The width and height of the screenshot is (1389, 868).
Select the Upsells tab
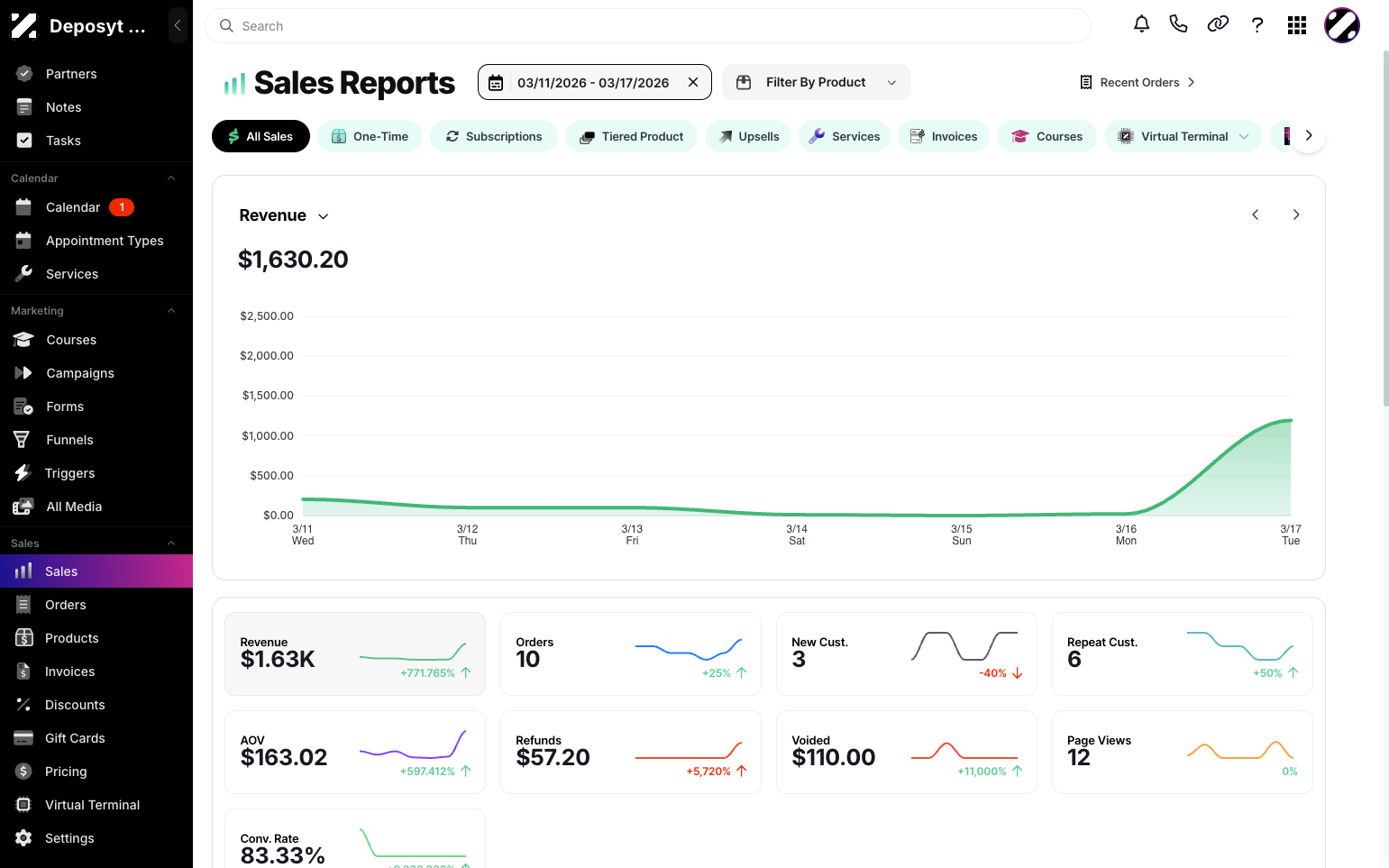click(748, 136)
